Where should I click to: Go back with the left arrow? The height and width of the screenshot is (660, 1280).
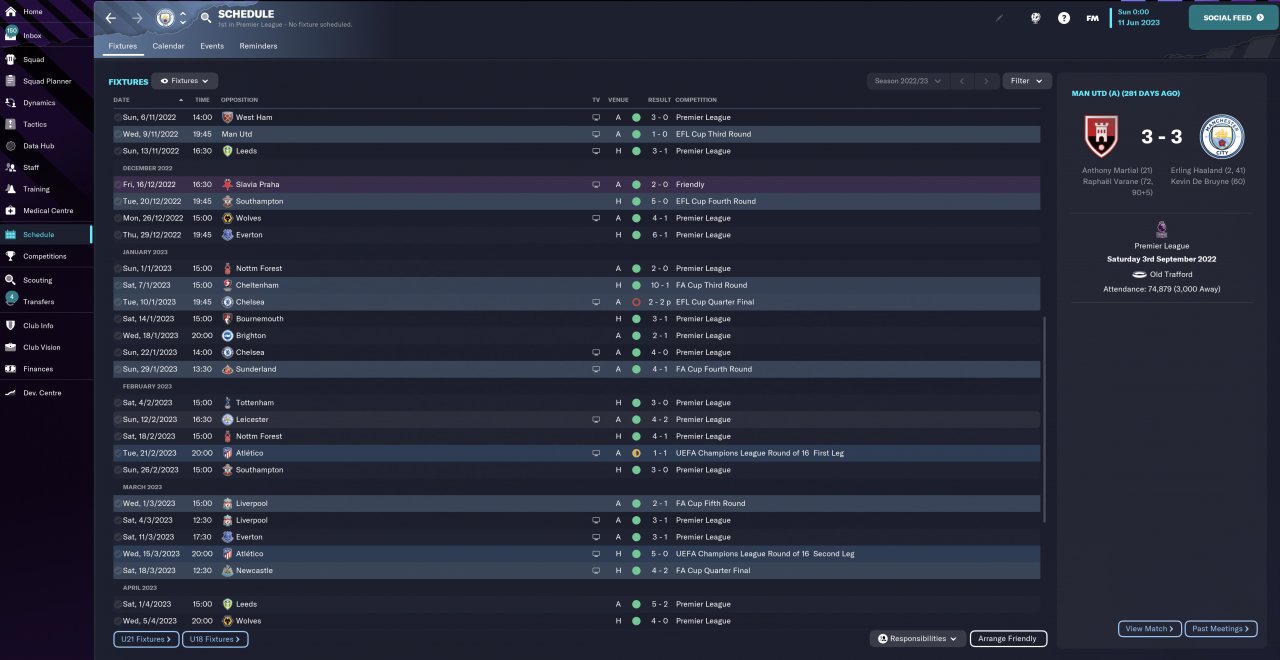(x=111, y=18)
